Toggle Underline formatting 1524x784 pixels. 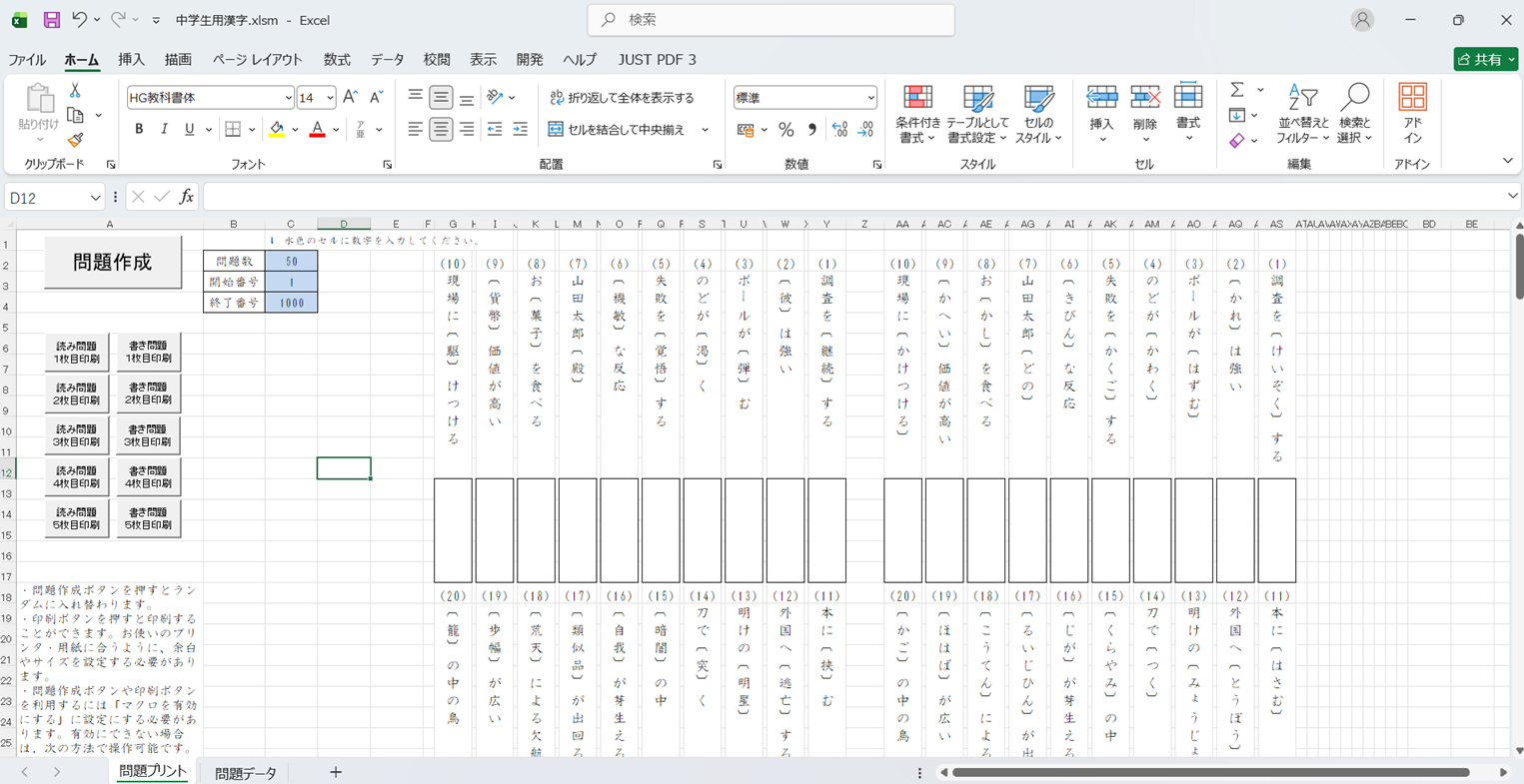[x=189, y=129]
